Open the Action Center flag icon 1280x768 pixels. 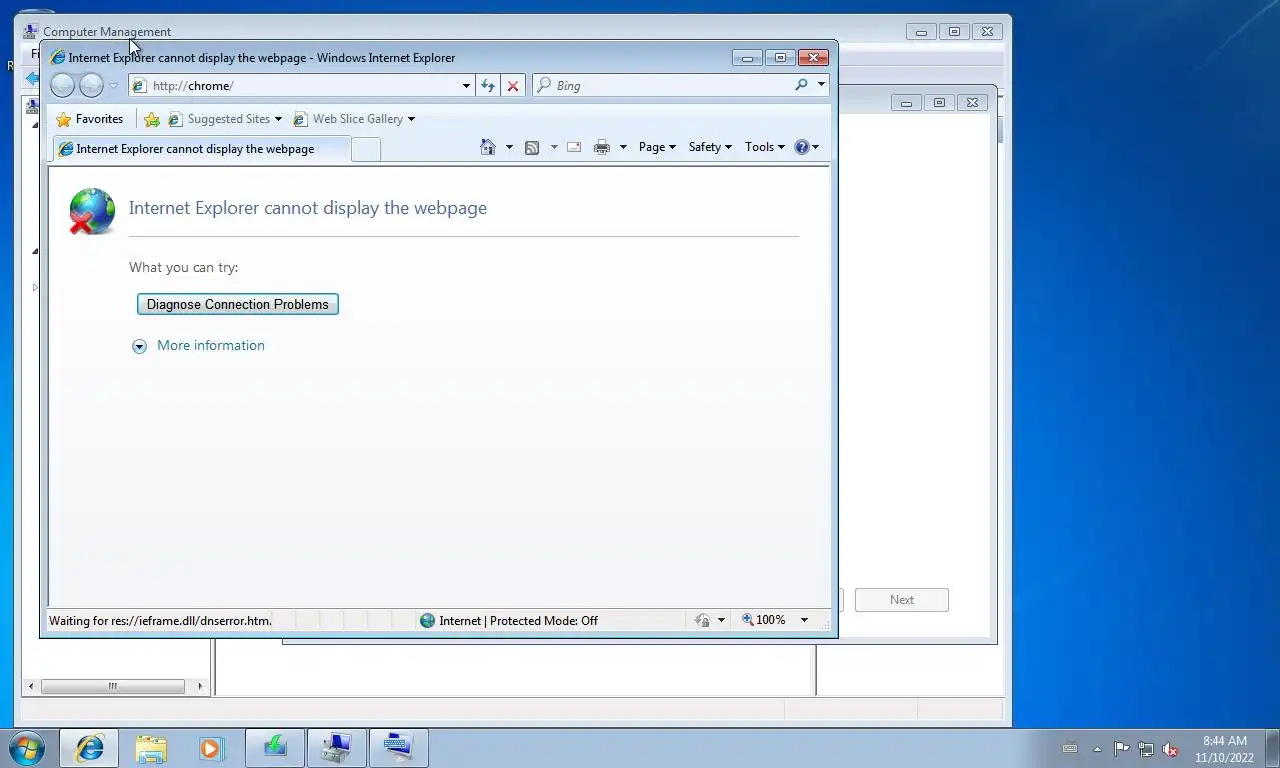[x=1121, y=749]
